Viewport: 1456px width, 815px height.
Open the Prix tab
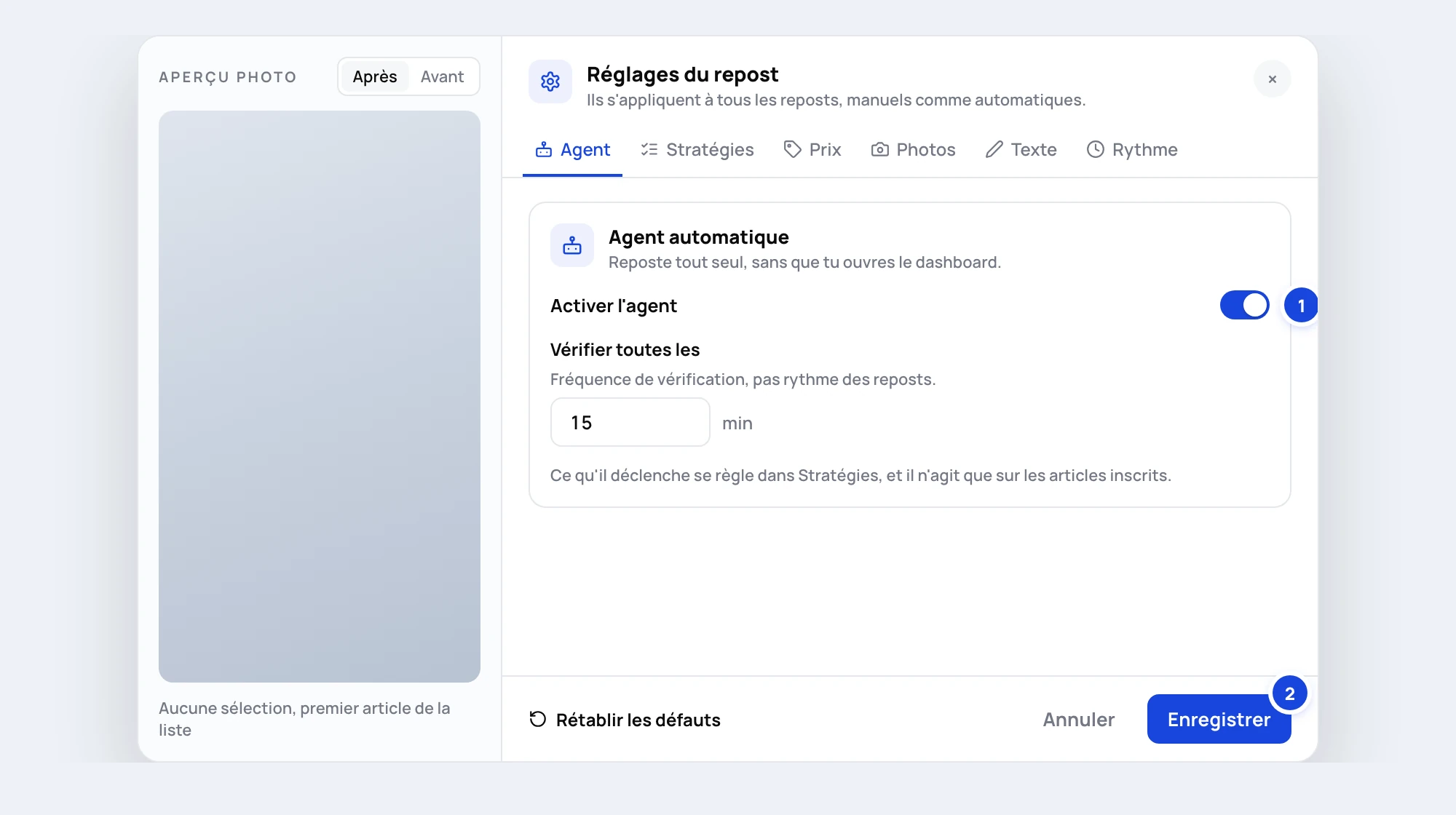pyautogui.click(x=812, y=150)
